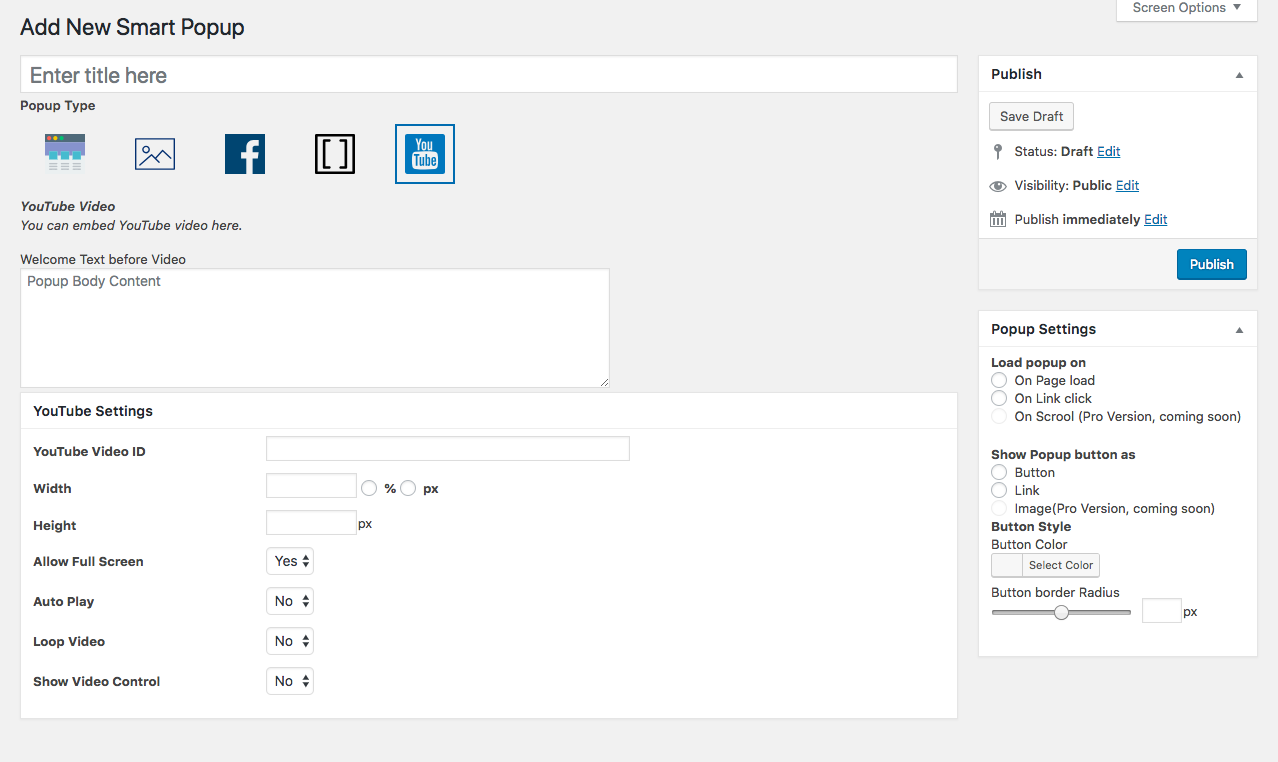Click the Enter title here field

coord(489,75)
